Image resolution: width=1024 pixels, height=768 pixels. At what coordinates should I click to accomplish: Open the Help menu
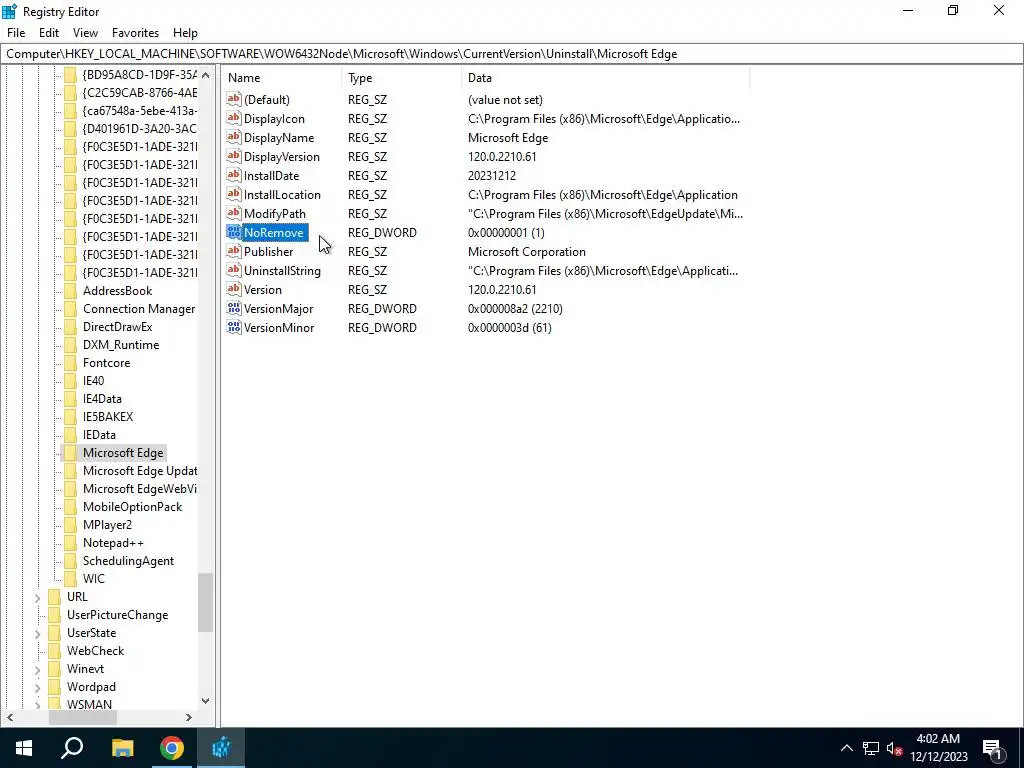click(x=185, y=33)
